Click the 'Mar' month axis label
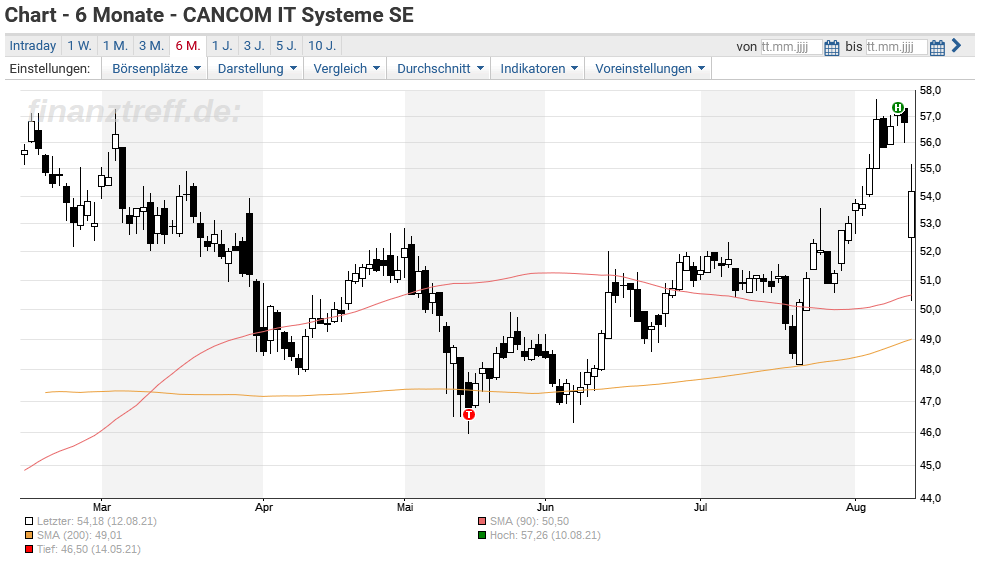Viewport: 984px width, 561px height. click(102, 507)
